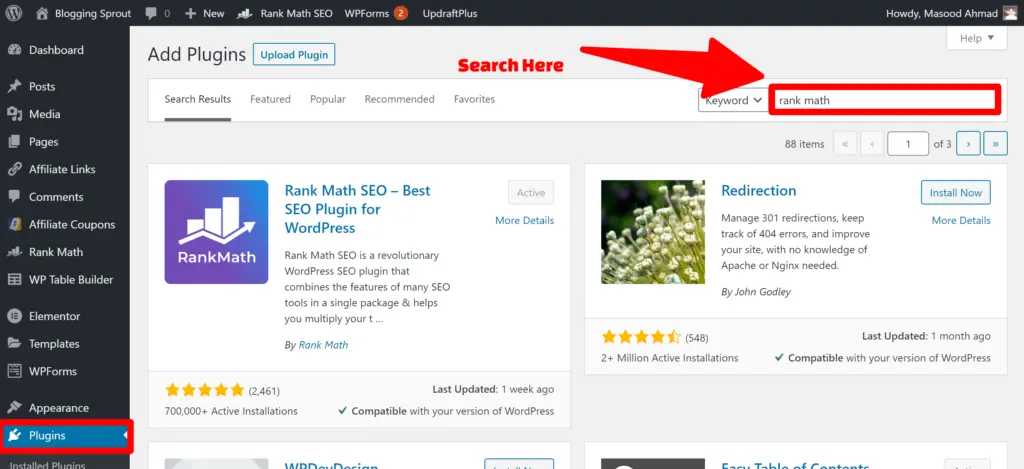Click the plus icon next to New

pyautogui.click(x=191, y=13)
